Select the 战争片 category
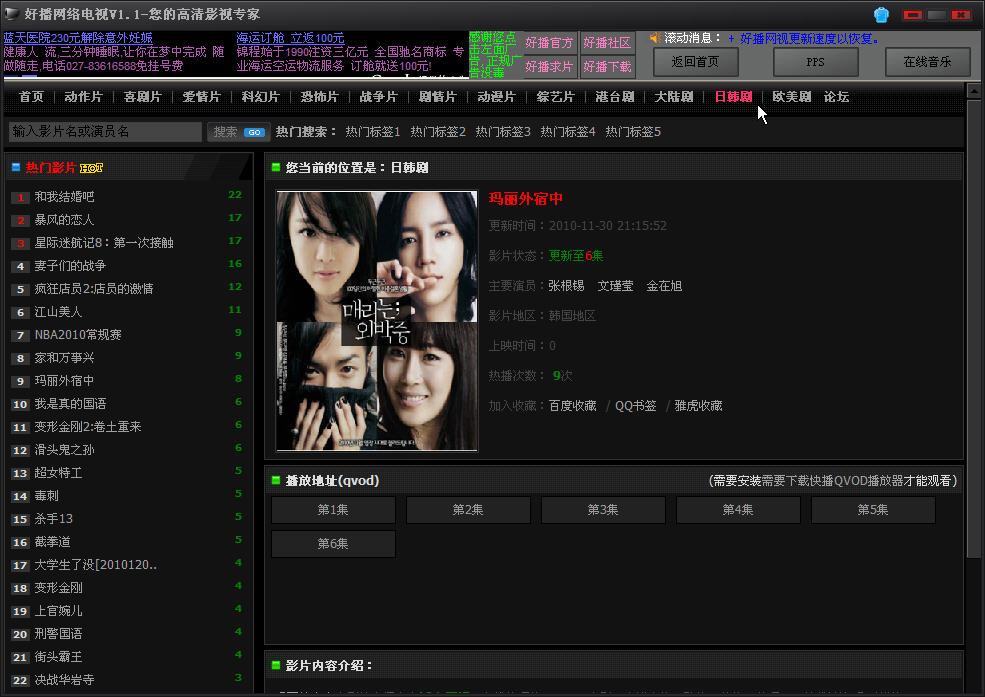 coord(378,97)
